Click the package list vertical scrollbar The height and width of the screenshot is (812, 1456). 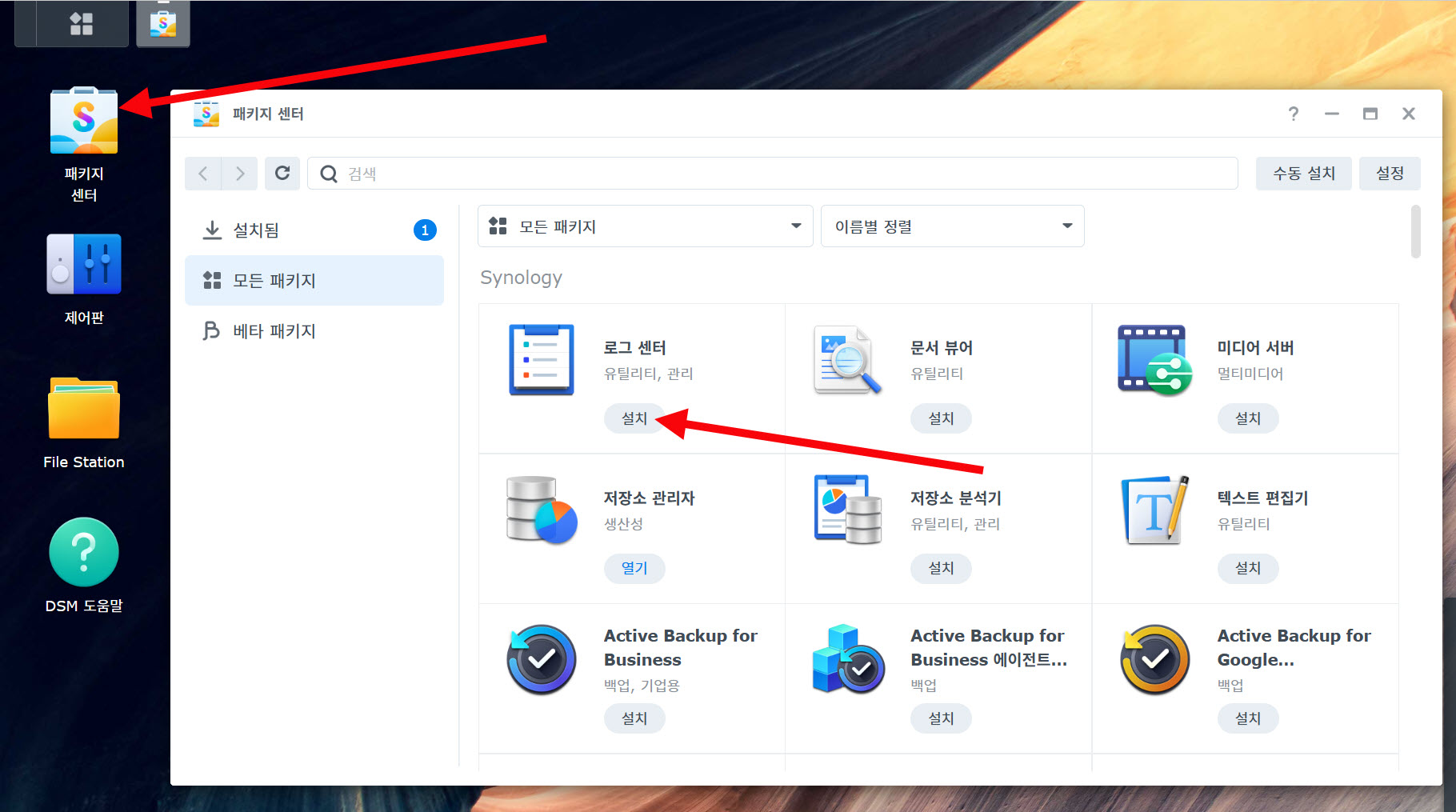pyautogui.click(x=1415, y=232)
